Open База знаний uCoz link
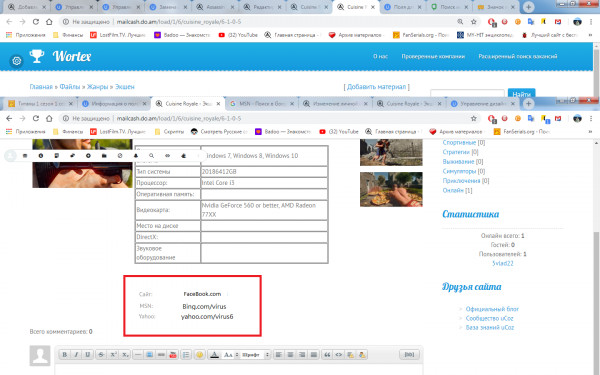This screenshot has height=375, width=600. pos(490,328)
